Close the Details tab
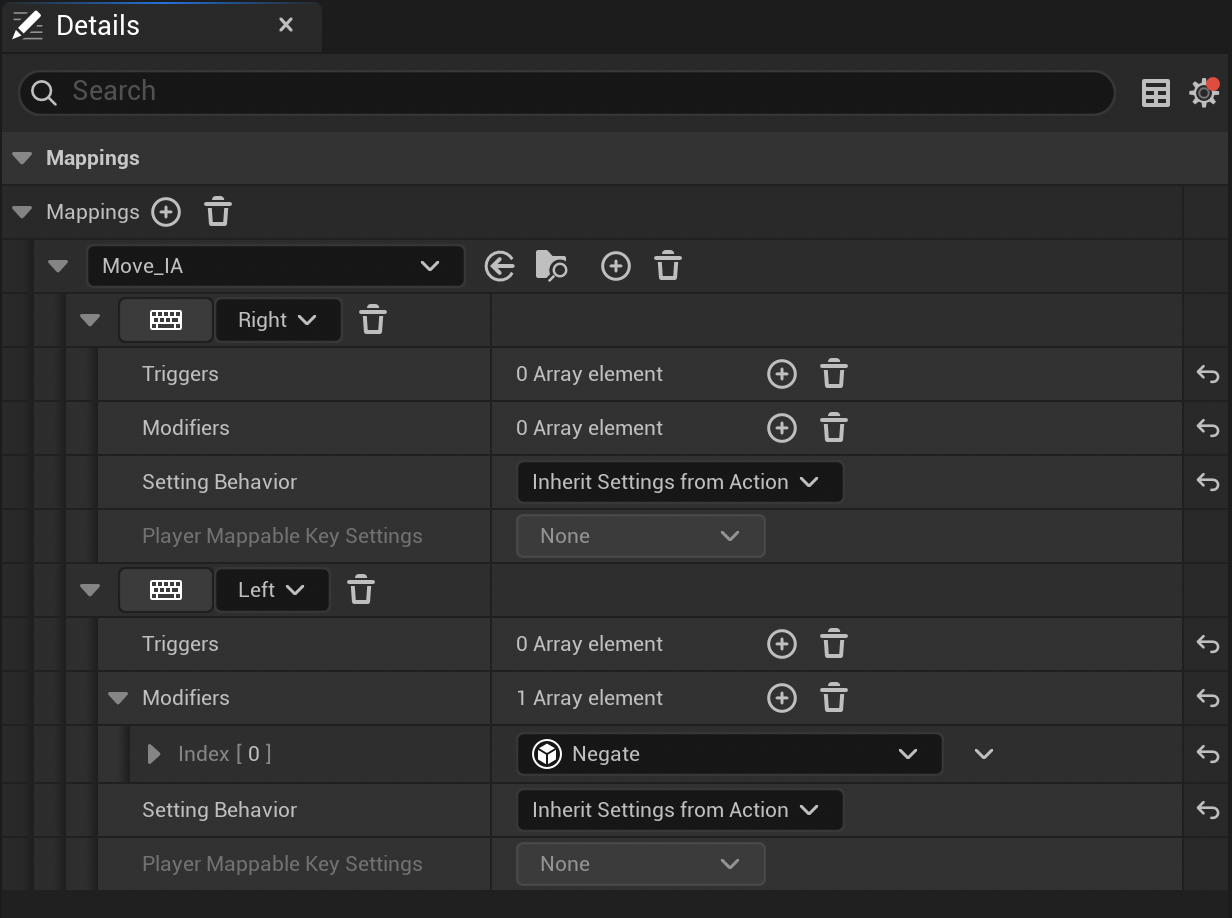This screenshot has width=1232, height=918. tap(286, 25)
